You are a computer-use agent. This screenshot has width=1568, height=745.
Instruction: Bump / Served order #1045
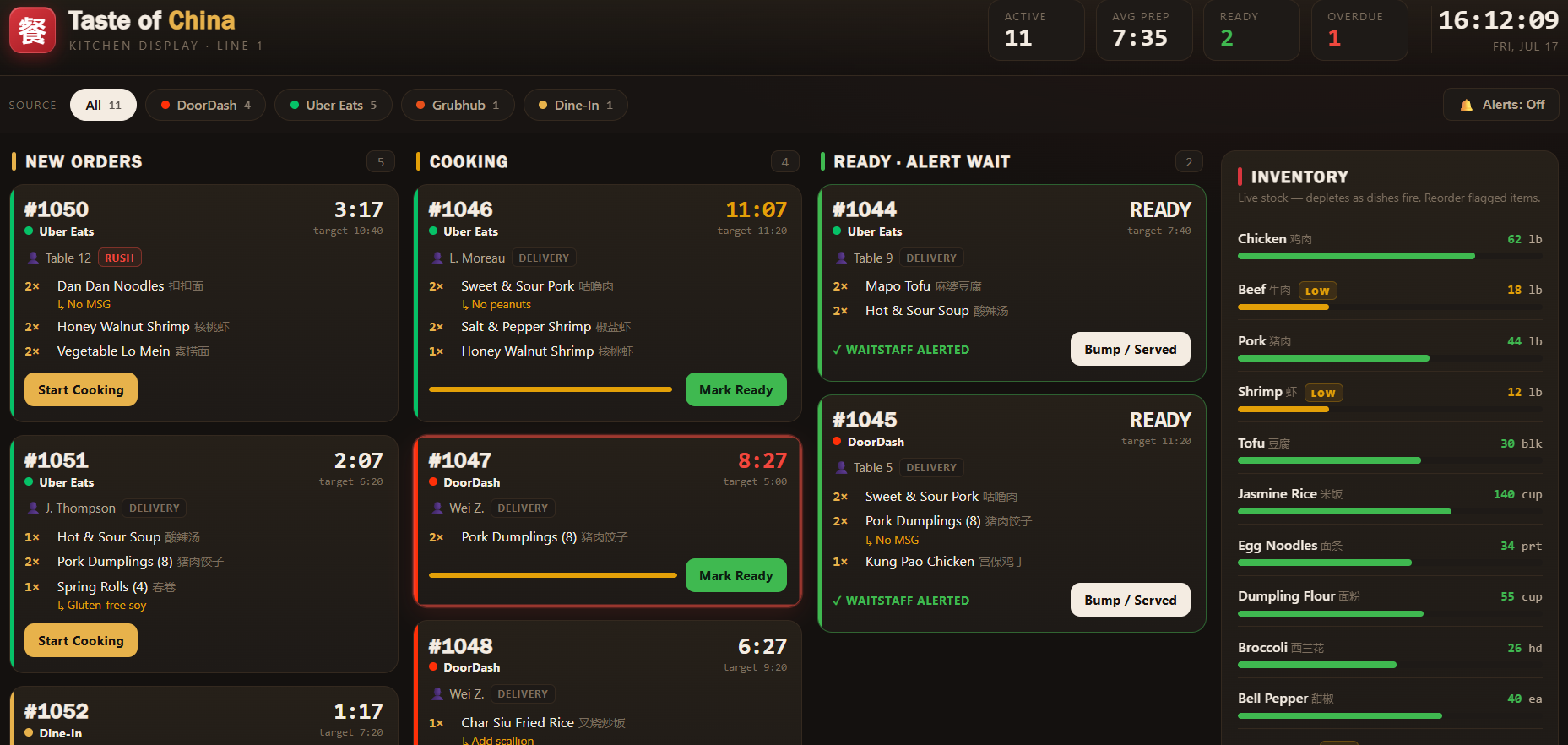point(1130,600)
